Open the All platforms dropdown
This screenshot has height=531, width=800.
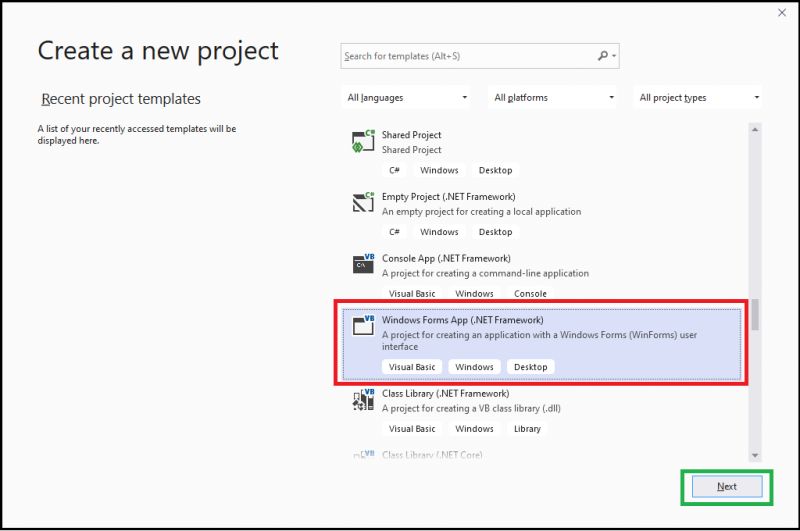coord(553,97)
